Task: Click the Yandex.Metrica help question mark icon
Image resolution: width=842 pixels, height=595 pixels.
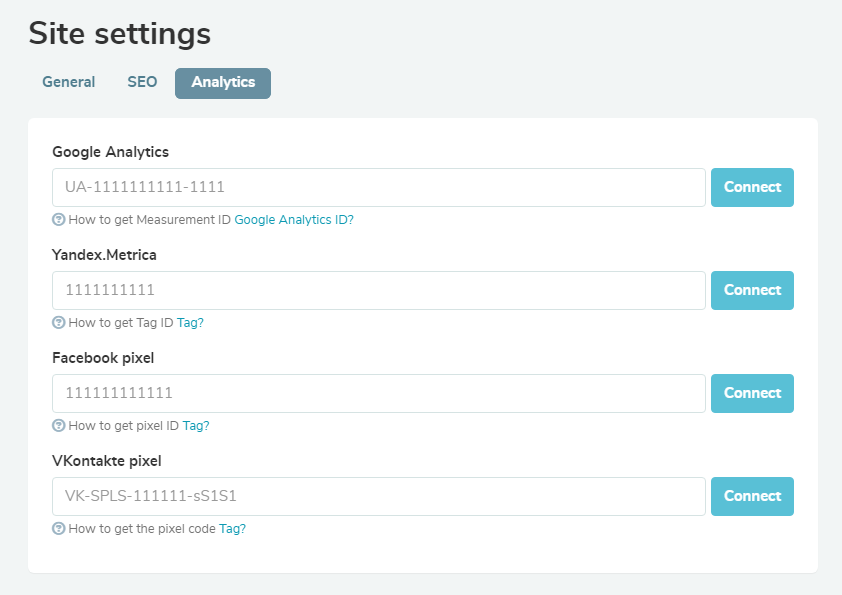Action: pyautogui.click(x=58, y=322)
